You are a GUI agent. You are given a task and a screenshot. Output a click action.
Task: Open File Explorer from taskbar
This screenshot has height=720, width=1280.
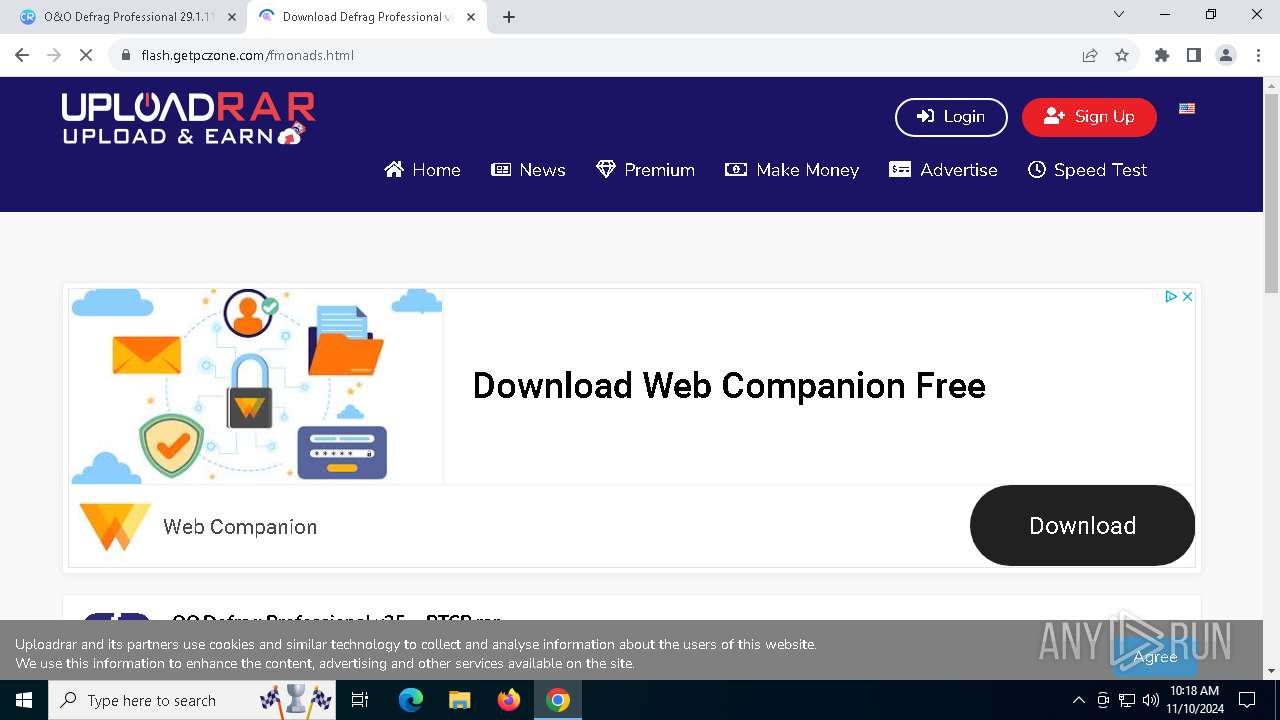pyautogui.click(x=459, y=700)
